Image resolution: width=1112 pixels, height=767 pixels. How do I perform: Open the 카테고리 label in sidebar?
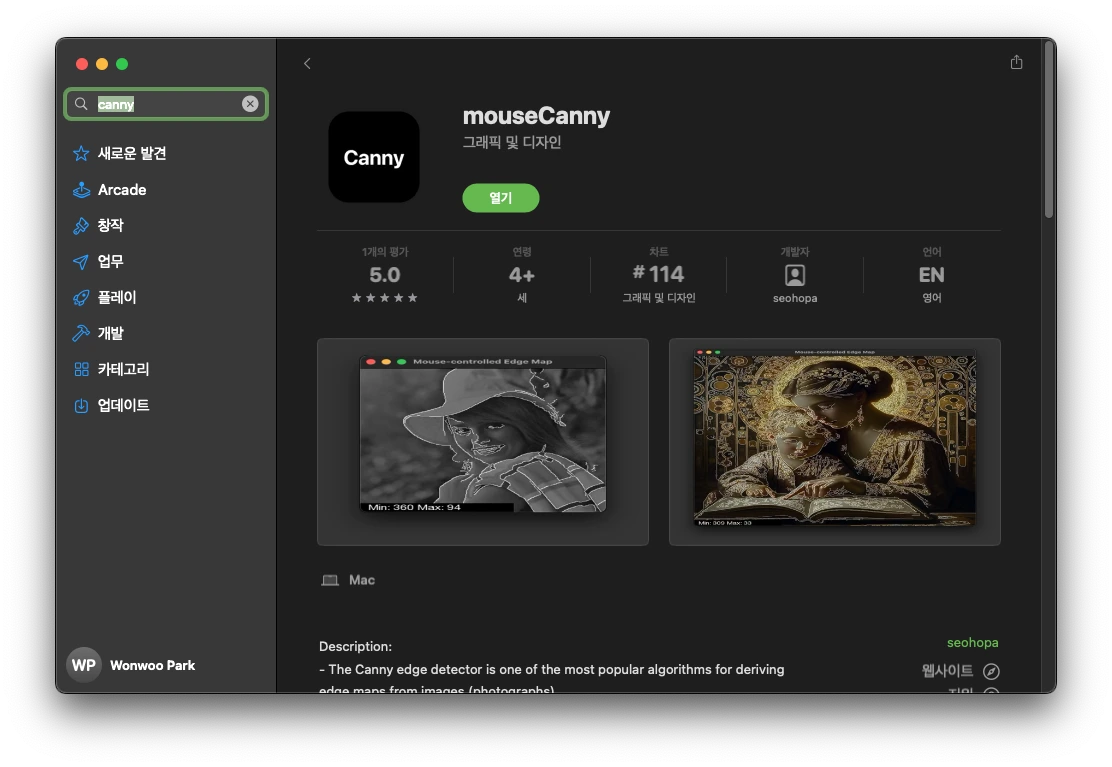(x=123, y=369)
